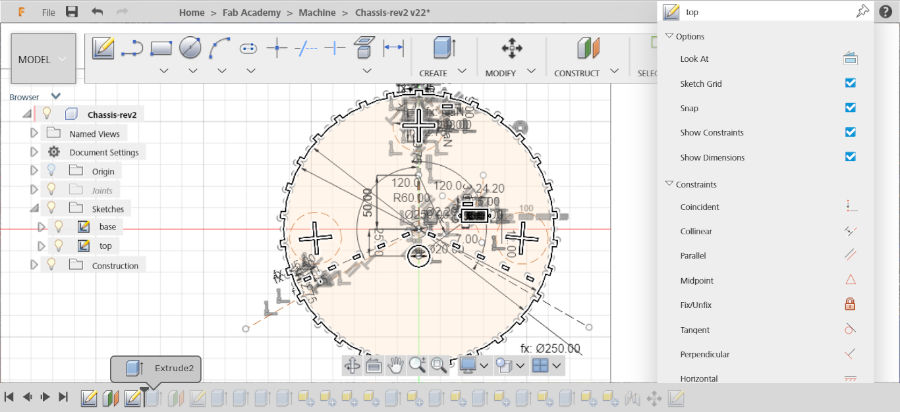Select the Create Sketch tool in toolbar
The image size is (900, 412).
coord(103,48)
